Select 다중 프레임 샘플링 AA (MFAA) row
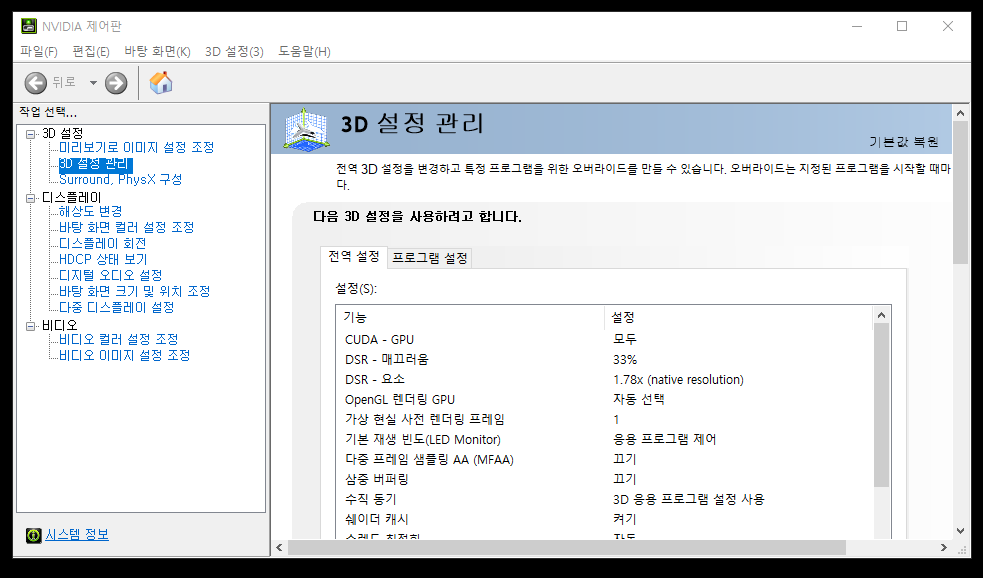Screen dimensions: 983x578 (x=605, y=460)
